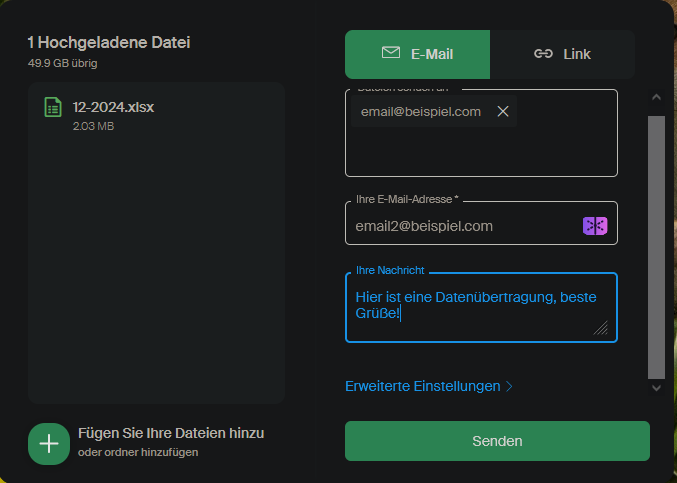Click into the Ihre Nachricht text area
677x483 pixels.
(481, 307)
